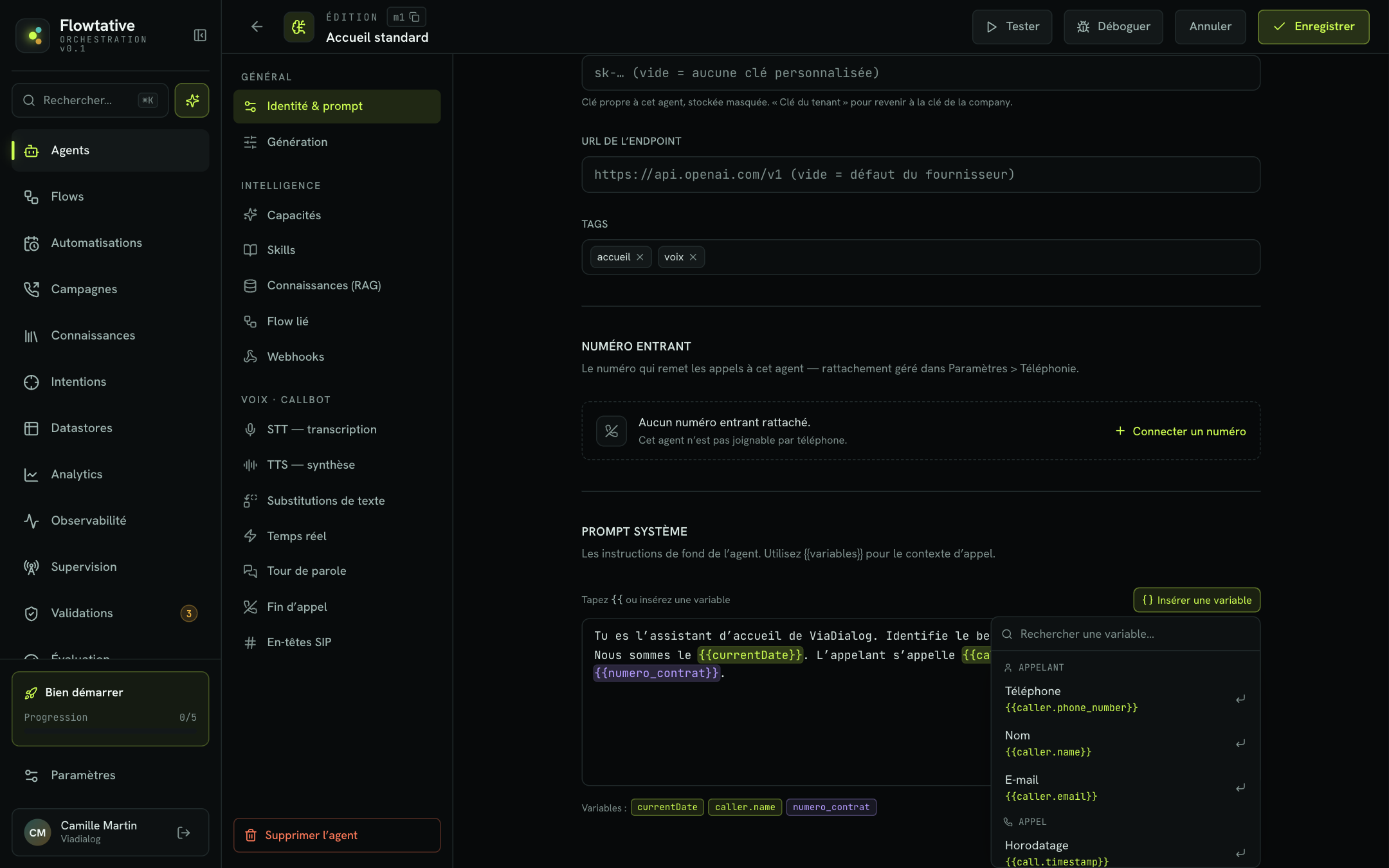Click the Bien démarrer progression card
This screenshot has width=1389, height=868.
111,709
